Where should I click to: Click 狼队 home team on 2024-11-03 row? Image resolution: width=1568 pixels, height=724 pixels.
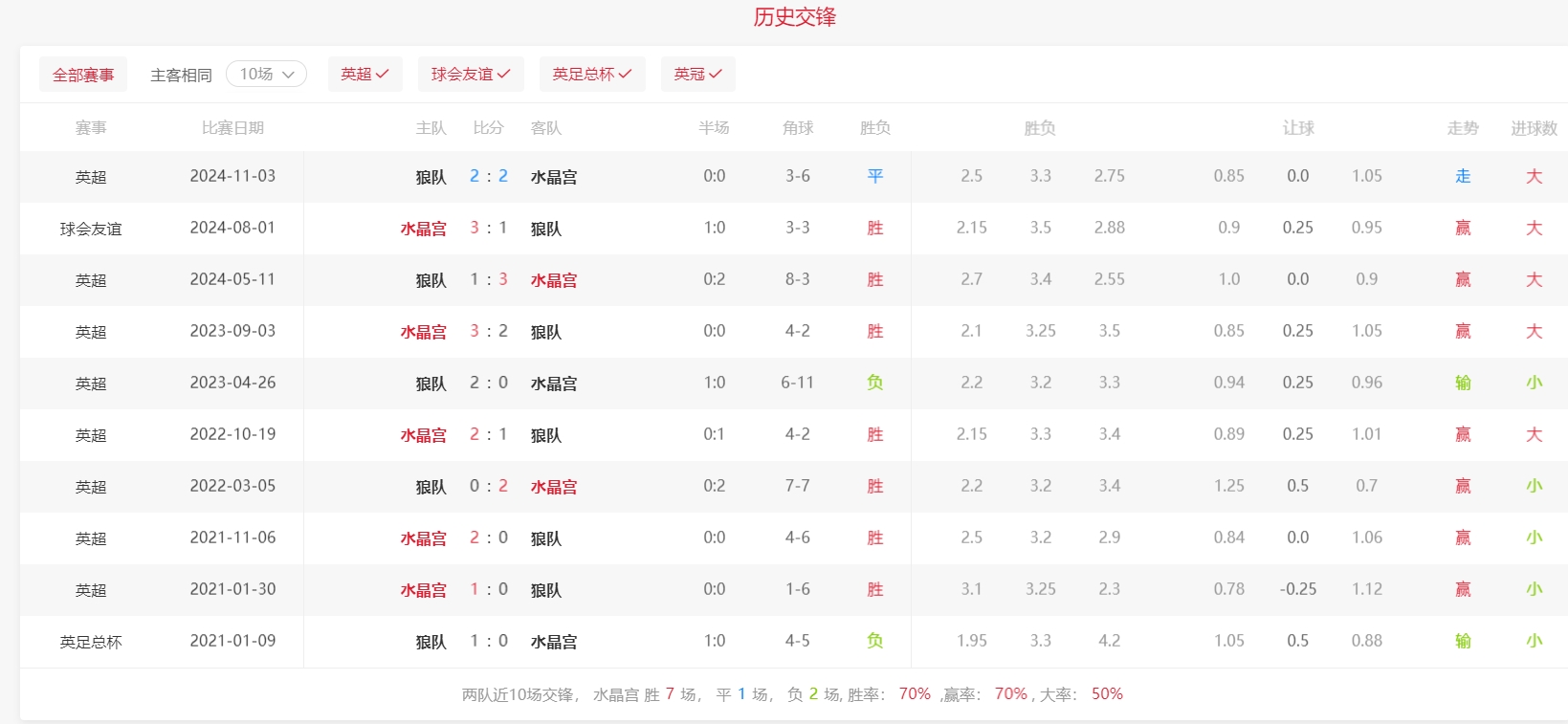[x=431, y=177]
